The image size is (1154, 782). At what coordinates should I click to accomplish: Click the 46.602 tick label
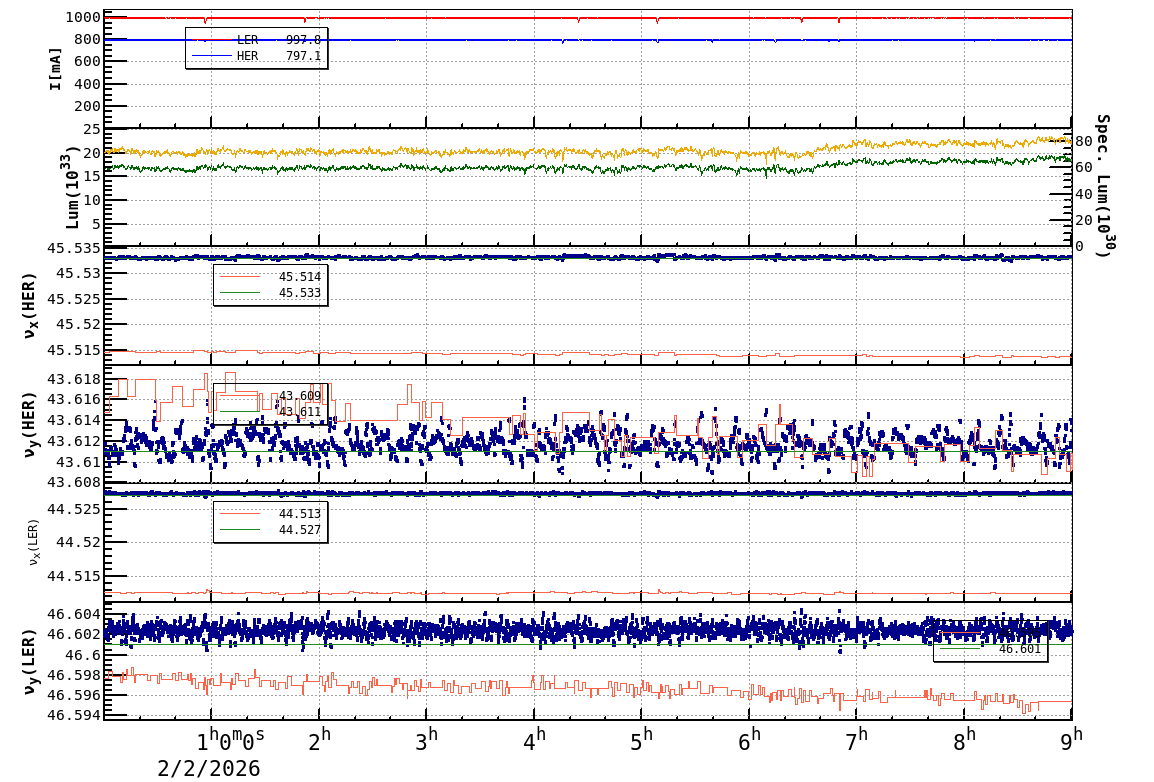coord(74,634)
